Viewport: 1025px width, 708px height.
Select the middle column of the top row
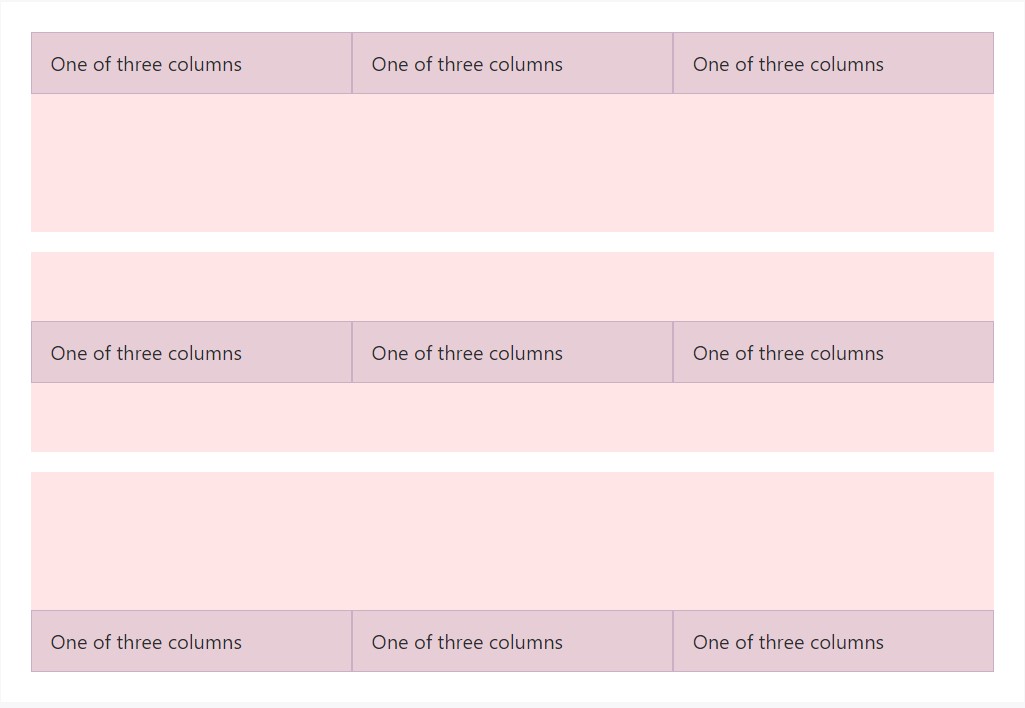pyautogui.click(x=512, y=63)
